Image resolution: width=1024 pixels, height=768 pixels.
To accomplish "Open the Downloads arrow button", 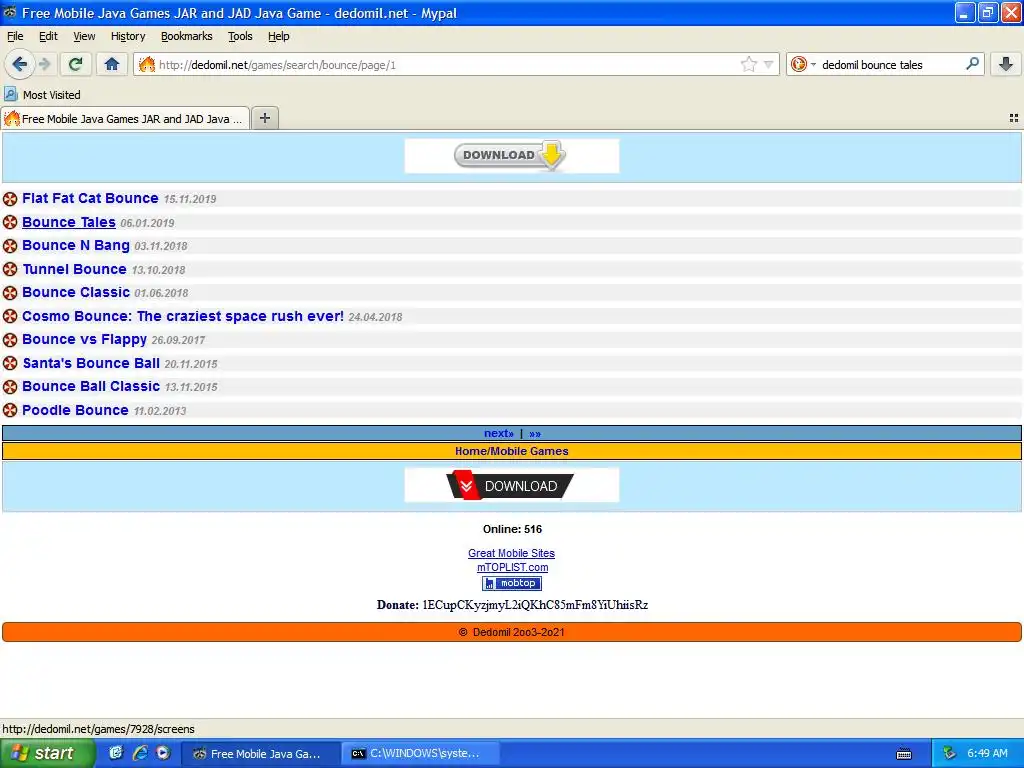I will 1006,64.
